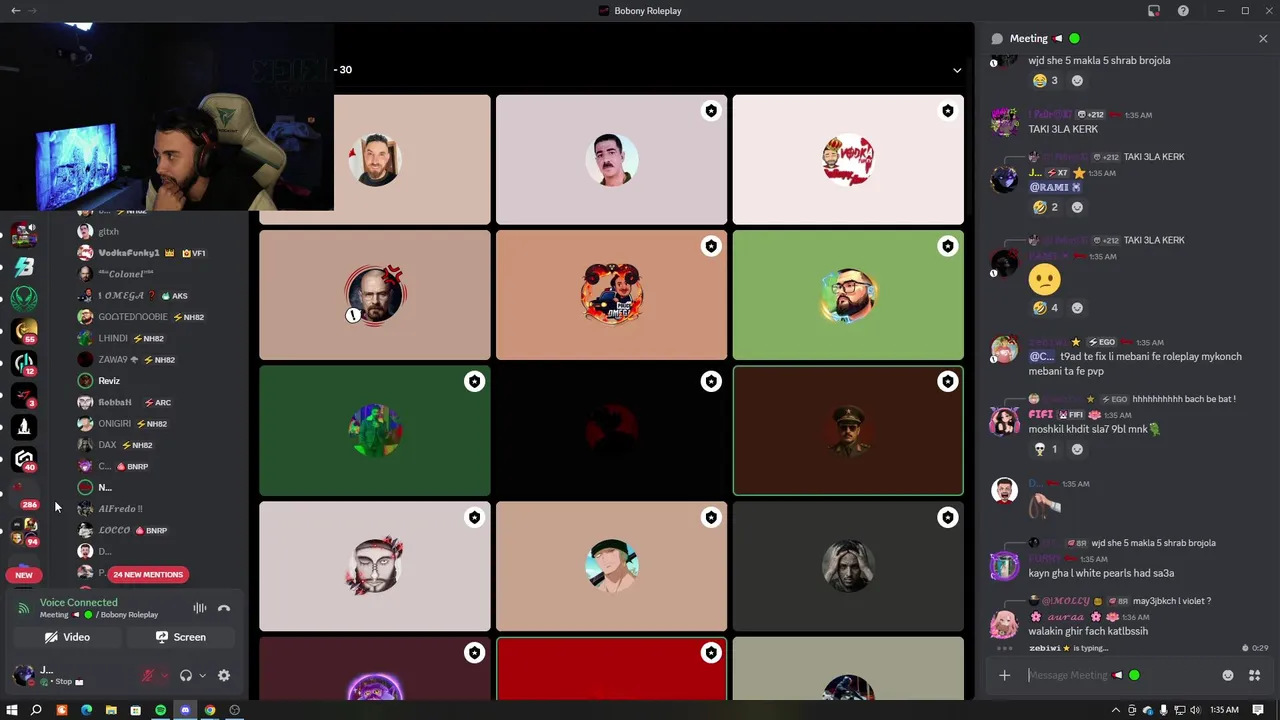Click the mustached man avatar tile
The image size is (1280, 720).
[611, 160]
